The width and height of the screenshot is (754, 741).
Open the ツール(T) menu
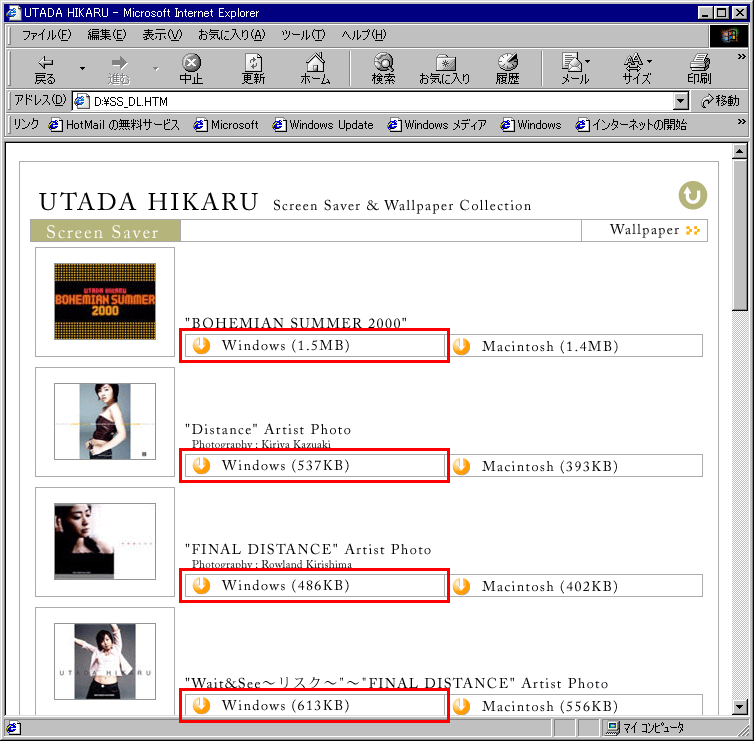pos(303,35)
